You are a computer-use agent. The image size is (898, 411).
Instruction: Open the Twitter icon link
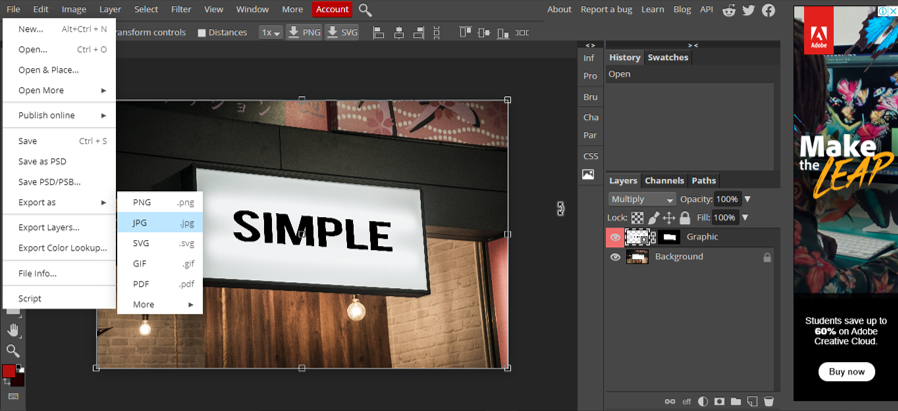coord(749,10)
